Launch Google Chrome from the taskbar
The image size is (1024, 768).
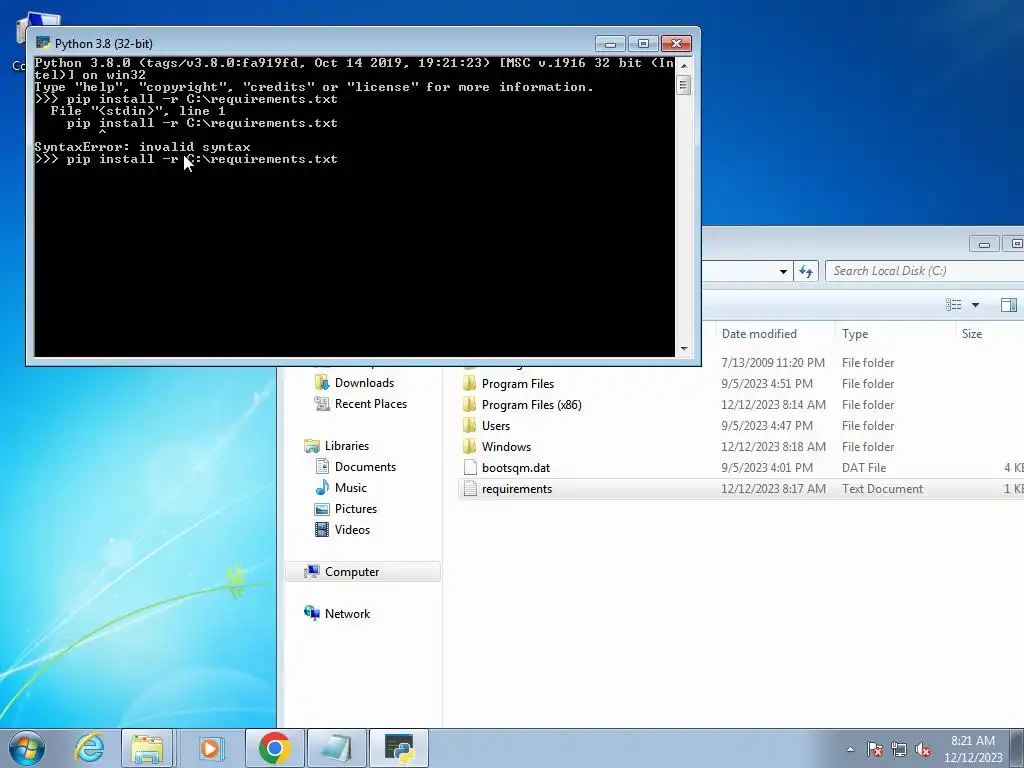pyautogui.click(x=275, y=748)
